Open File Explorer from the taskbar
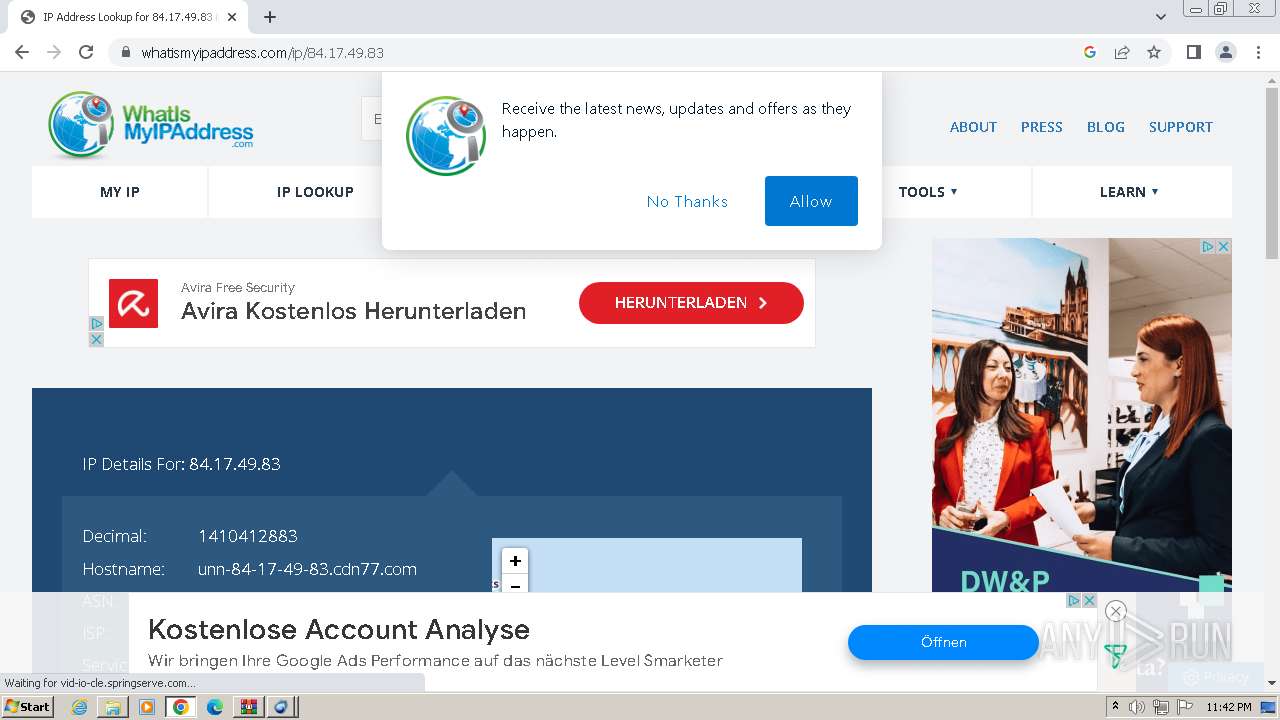1280x720 pixels. click(113, 707)
